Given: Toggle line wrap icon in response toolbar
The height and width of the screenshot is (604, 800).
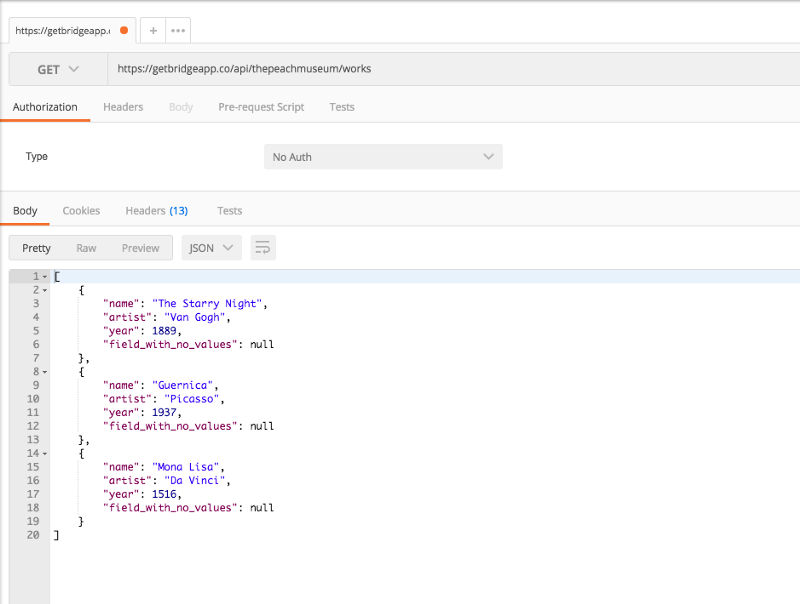Looking at the screenshot, I should click(x=263, y=248).
